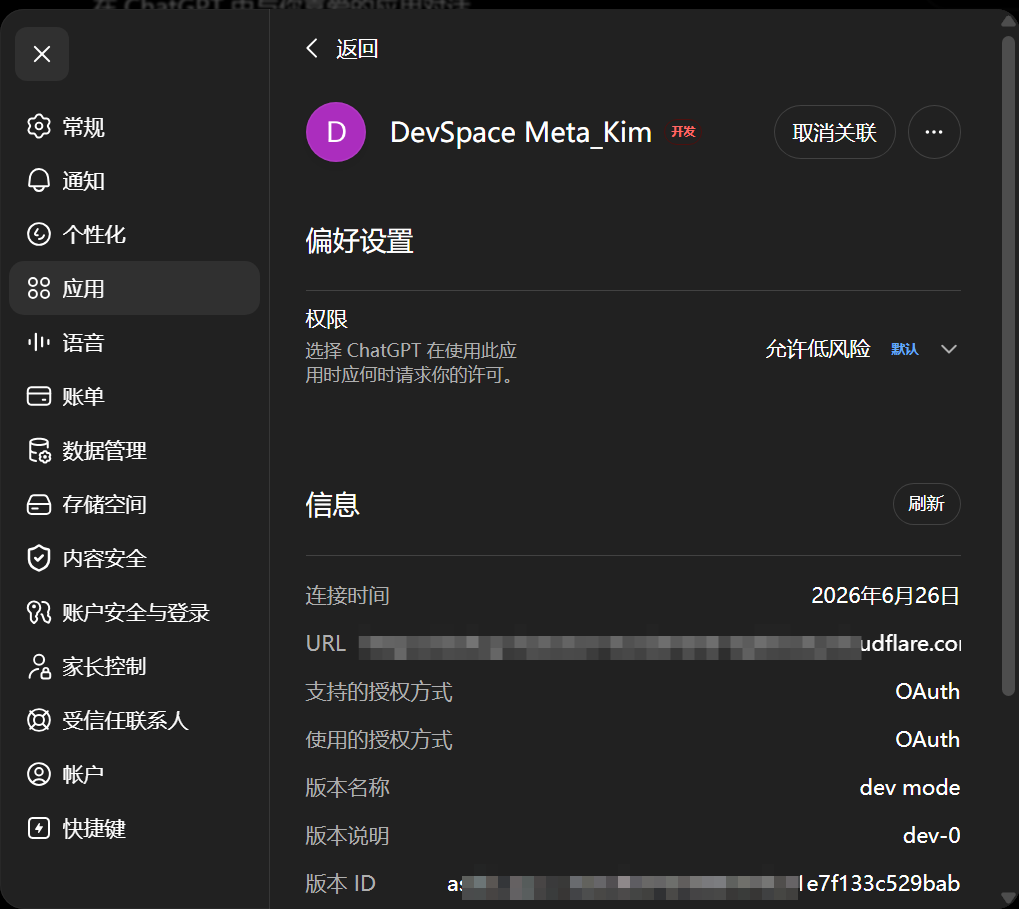The image size is (1019, 909).
Task: Click the Parental controls icon (家长控制)
Action: [39, 666]
